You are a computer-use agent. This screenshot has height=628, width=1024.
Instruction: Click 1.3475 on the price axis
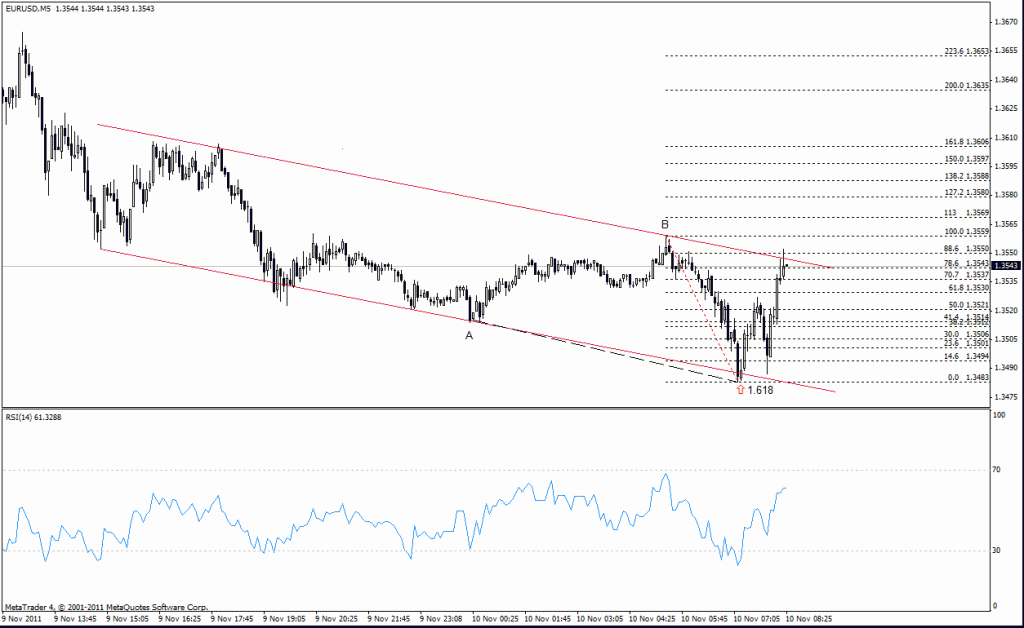coord(1005,396)
